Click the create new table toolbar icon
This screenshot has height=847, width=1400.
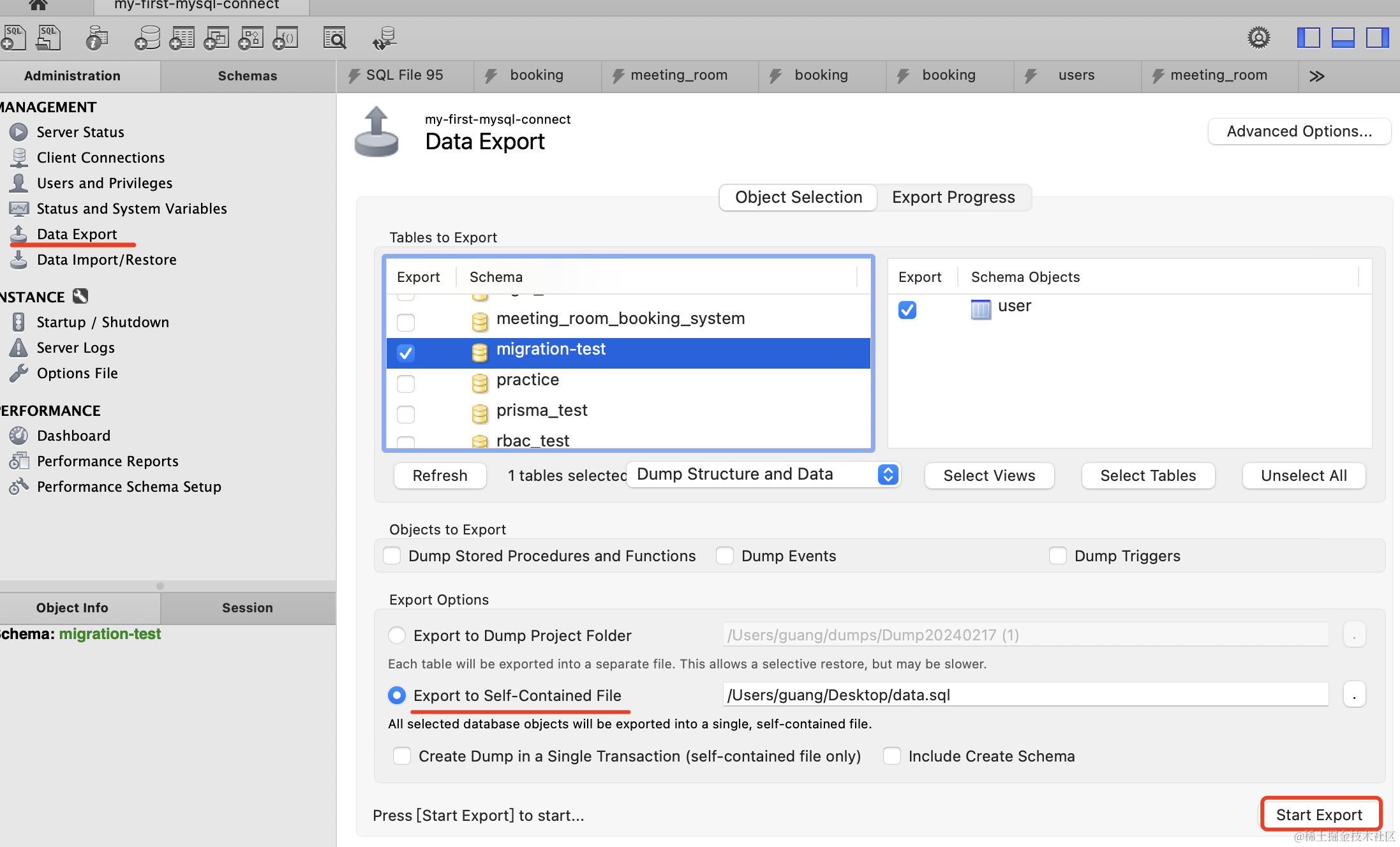point(182,38)
